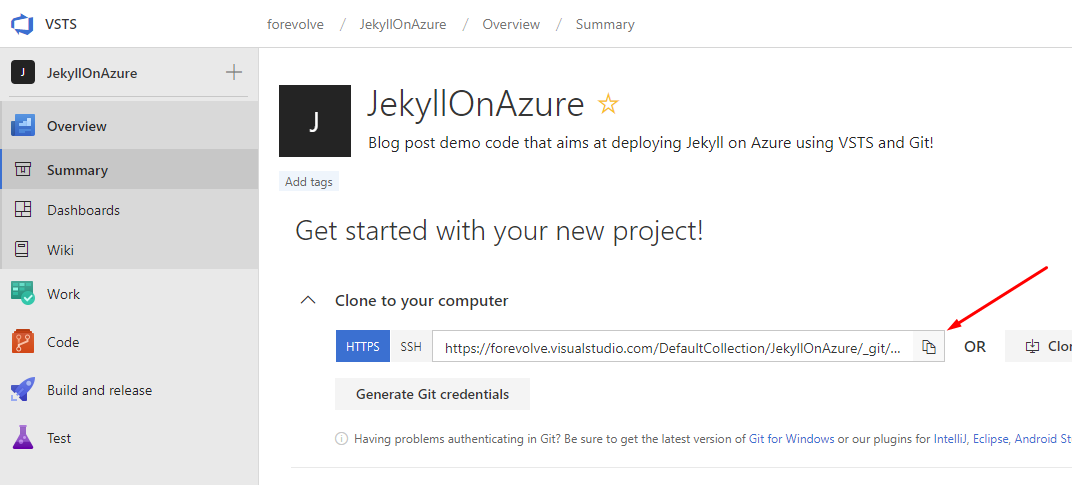The height and width of the screenshot is (485, 1072).
Task: Open Build and release sidebar label
Action: click(x=100, y=390)
